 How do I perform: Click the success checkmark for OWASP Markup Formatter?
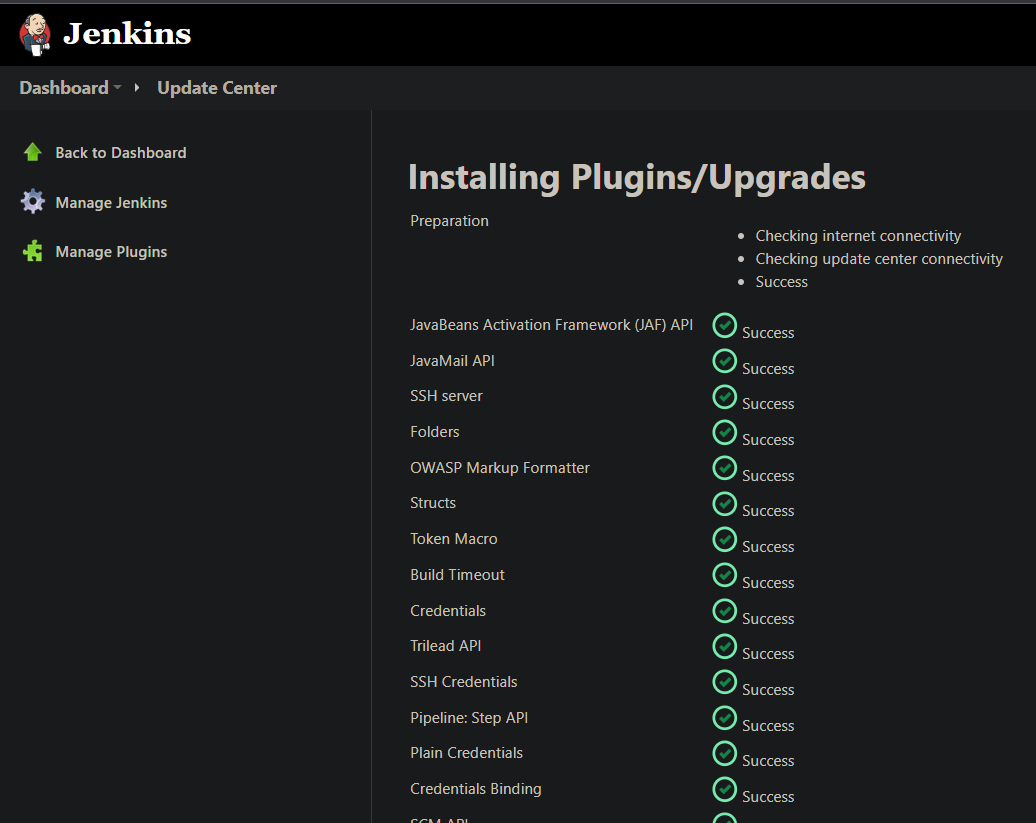pos(725,468)
